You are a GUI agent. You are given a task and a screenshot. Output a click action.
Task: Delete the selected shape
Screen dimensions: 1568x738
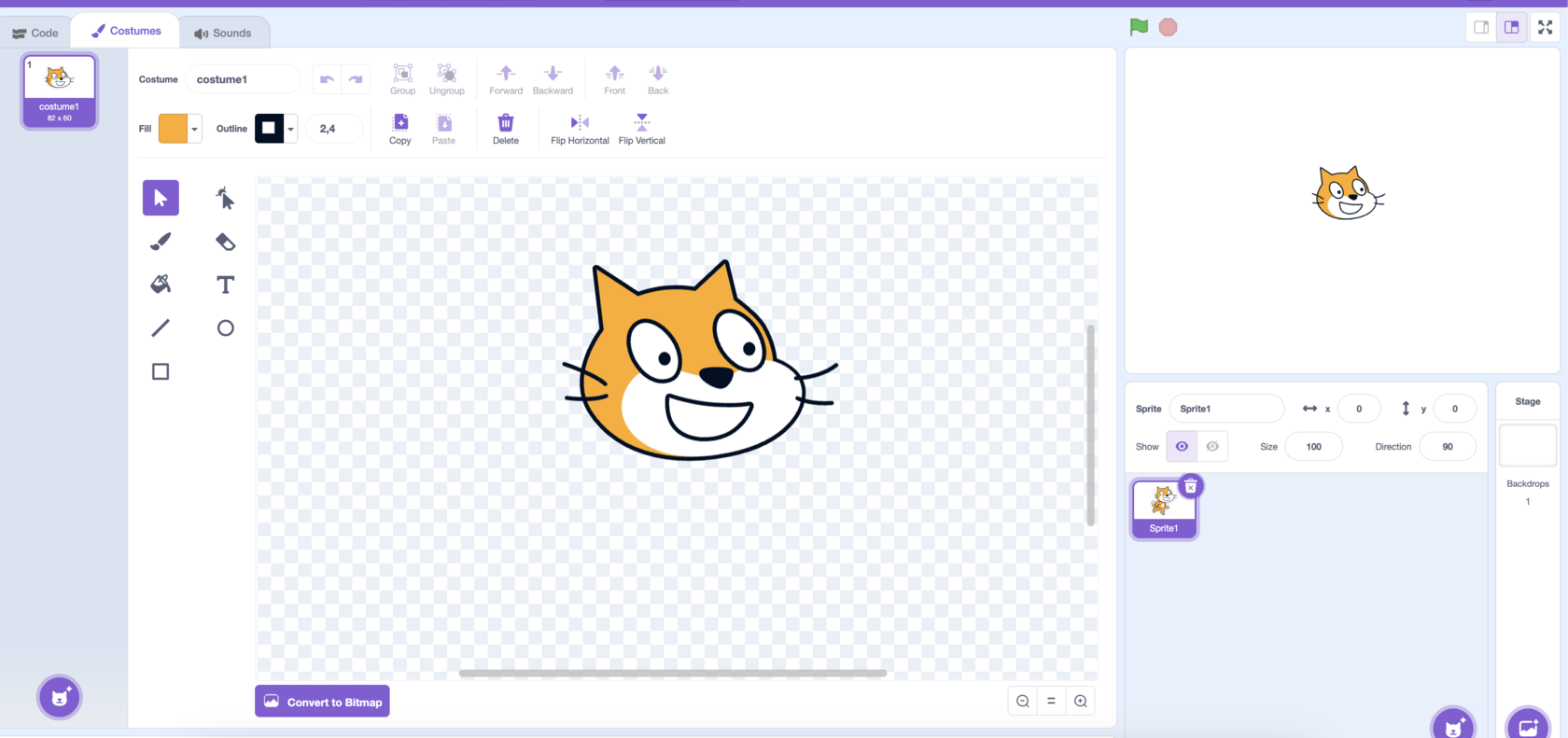point(506,129)
